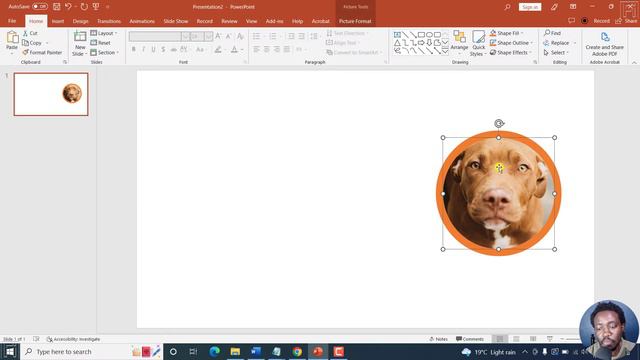Viewport: 640px width, 360px height.
Task: Collapse the ribbon with the chevron
Action: click(x=634, y=62)
